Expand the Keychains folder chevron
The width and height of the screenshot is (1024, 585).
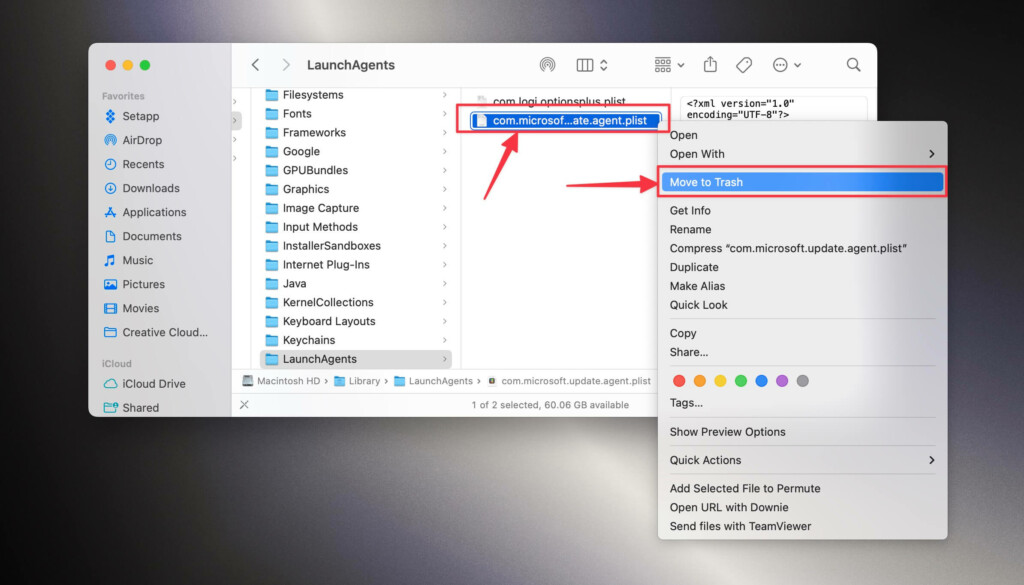coord(445,340)
